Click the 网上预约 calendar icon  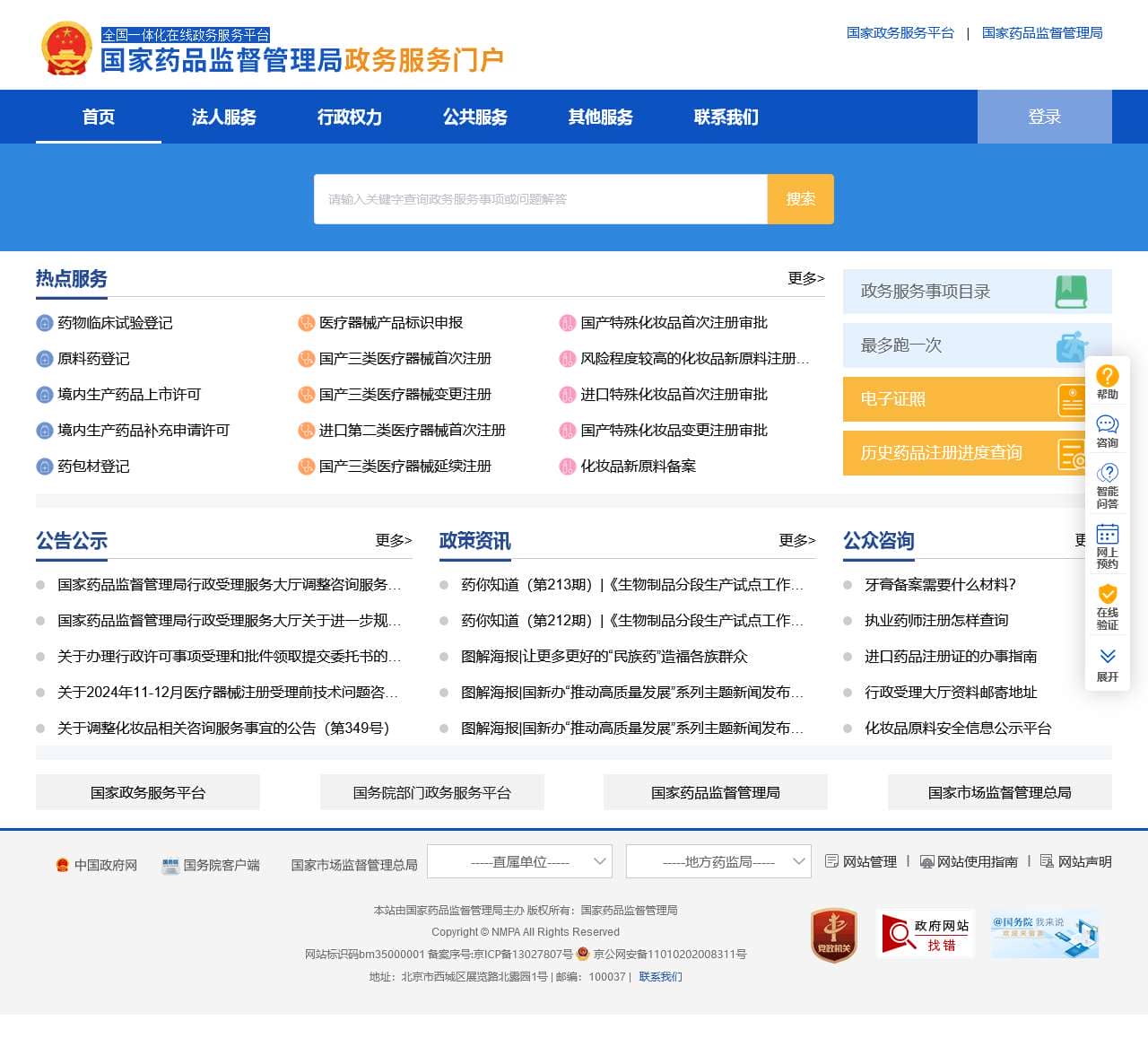[x=1108, y=535]
